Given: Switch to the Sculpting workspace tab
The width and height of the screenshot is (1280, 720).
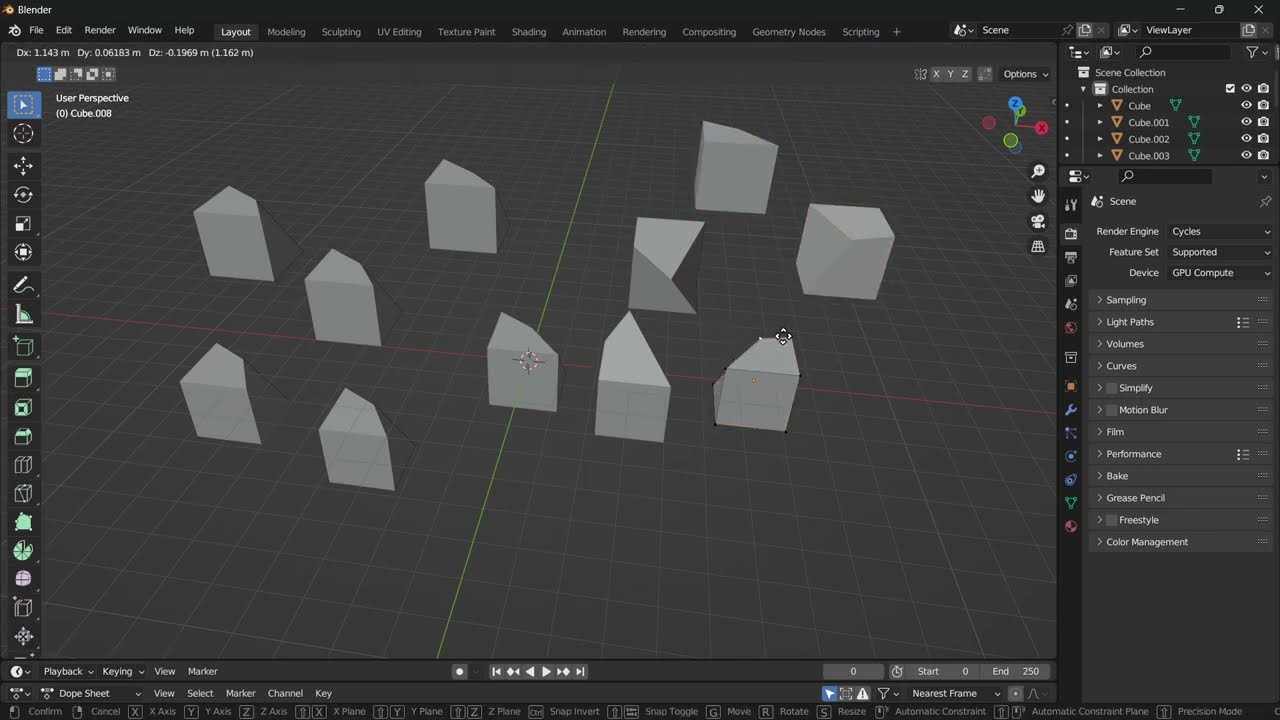Looking at the screenshot, I should pyautogui.click(x=341, y=31).
